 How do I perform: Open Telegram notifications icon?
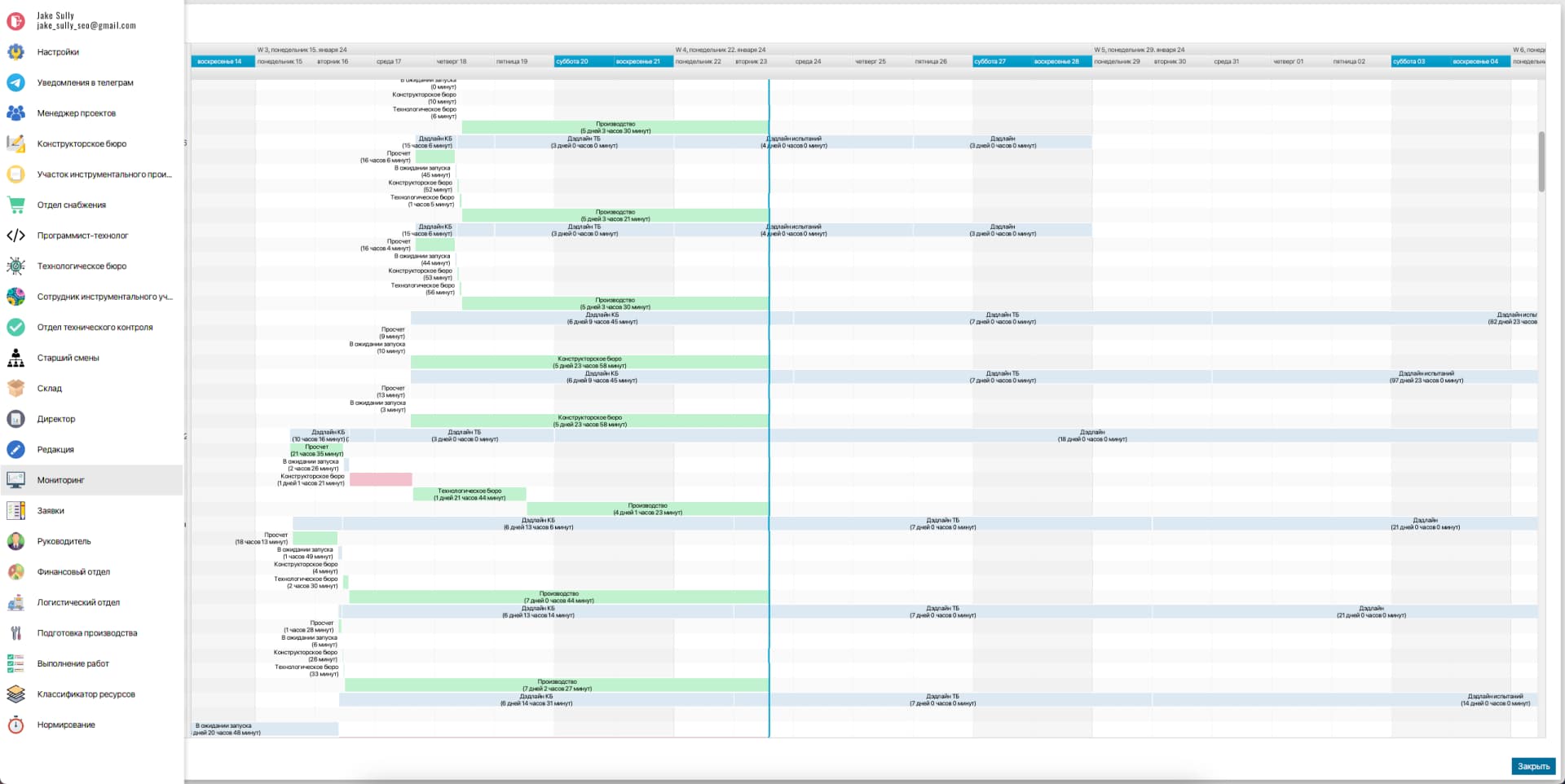(15, 82)
